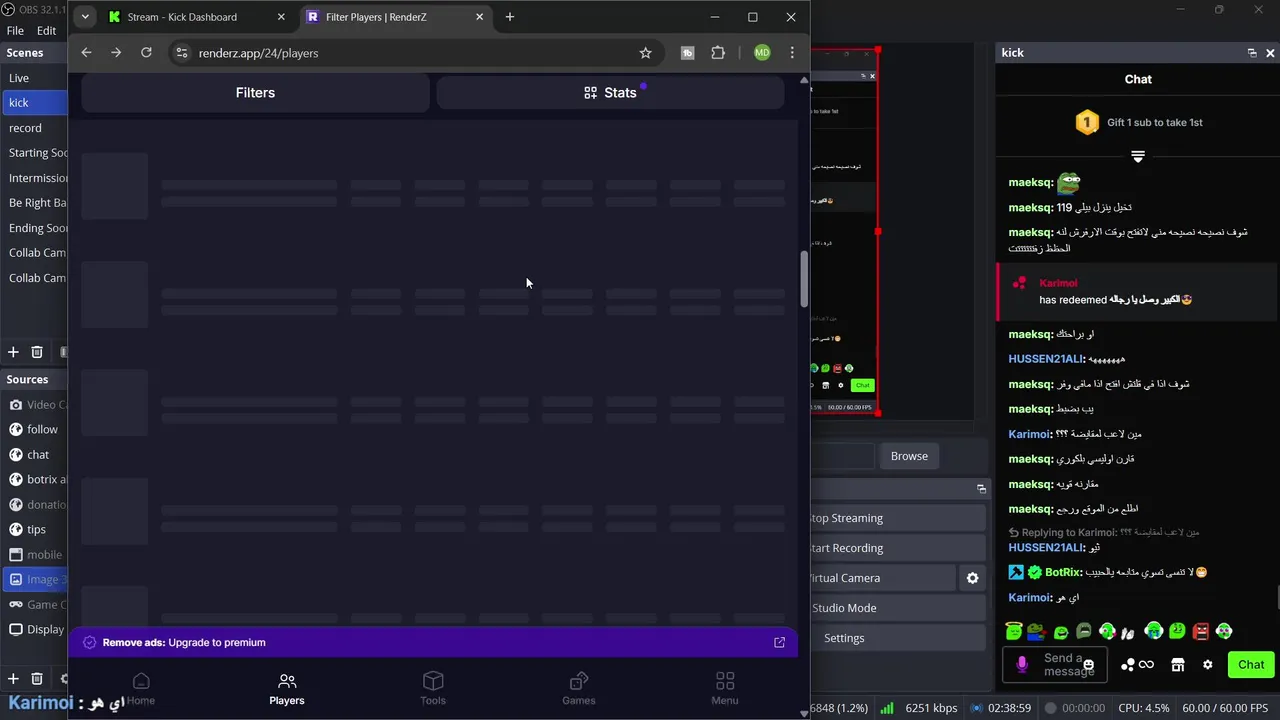Image resolution: width=1280 pixels, height=720 pixels.
Task: Select the mobile source in OBS
Action: point(34,554)
